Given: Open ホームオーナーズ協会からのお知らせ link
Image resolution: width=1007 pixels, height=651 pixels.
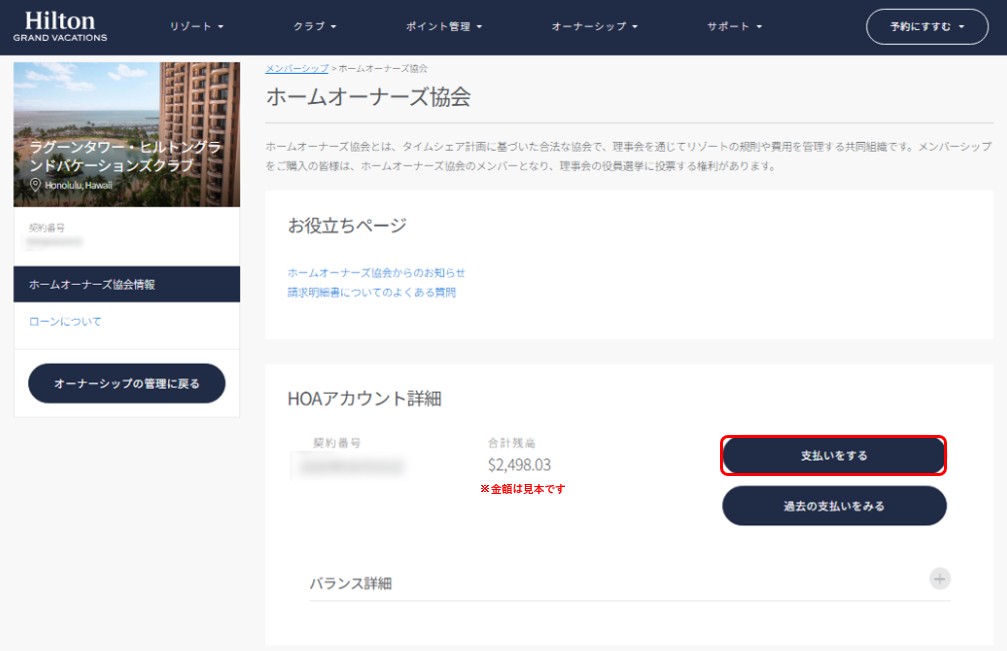Looking at the screenshot, I should 376,272.
